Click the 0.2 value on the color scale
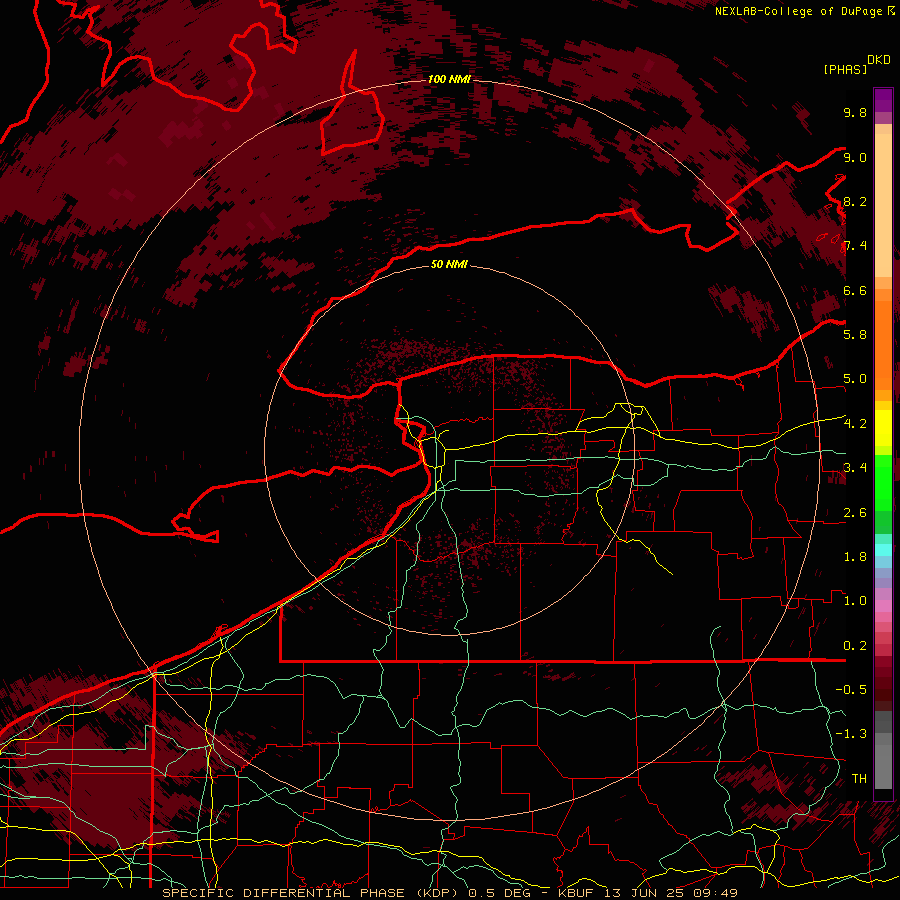This screenshot has width=900, height=900. click(855, 645)
